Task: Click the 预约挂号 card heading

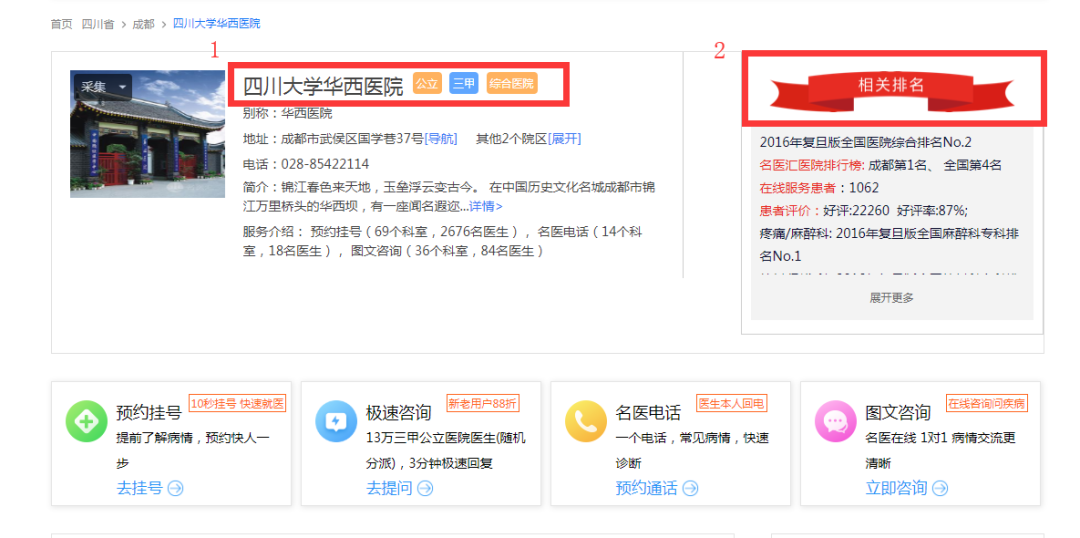Action: pyautogui.click(x=148, y=413)
